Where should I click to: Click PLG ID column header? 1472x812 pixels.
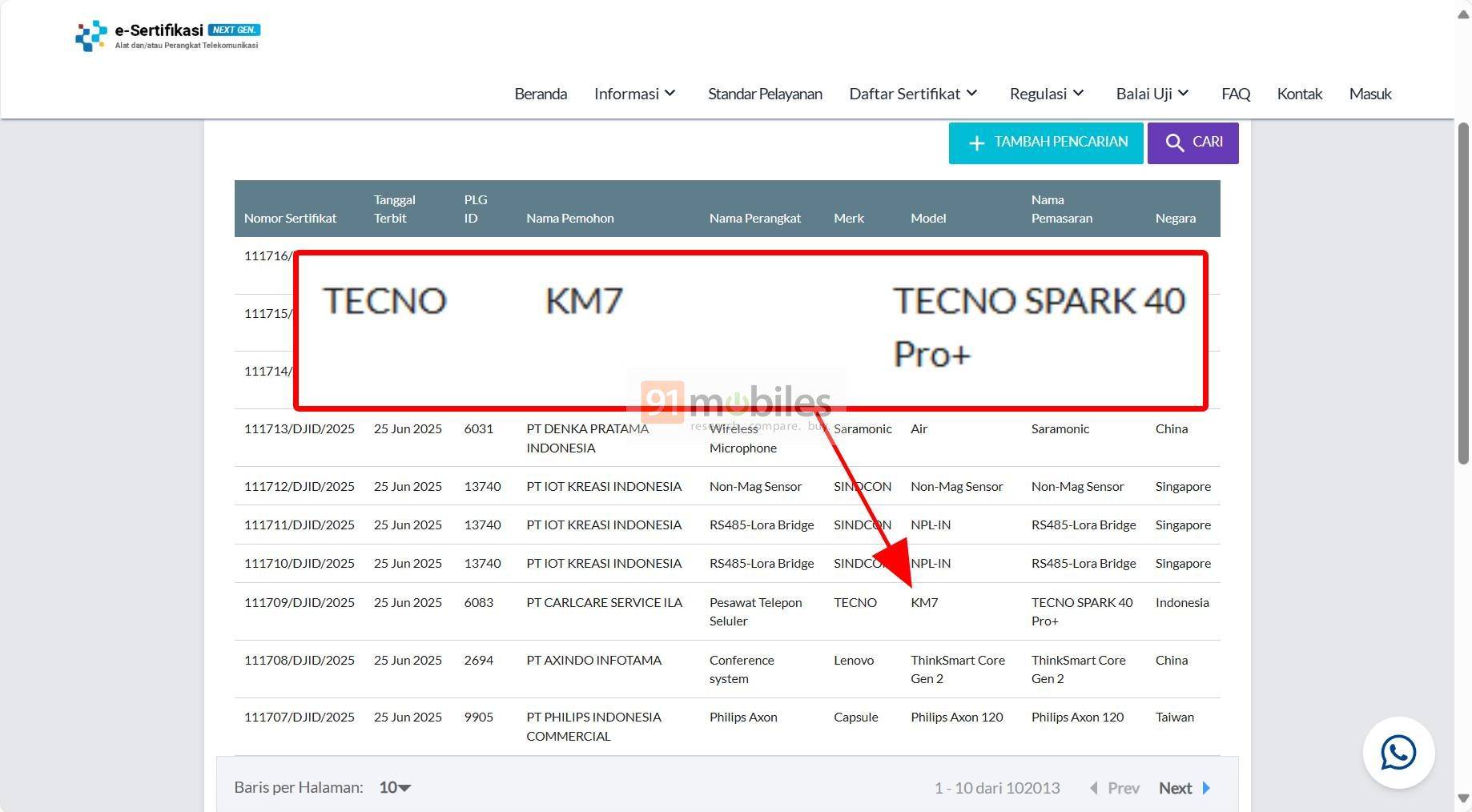[476, 208]
